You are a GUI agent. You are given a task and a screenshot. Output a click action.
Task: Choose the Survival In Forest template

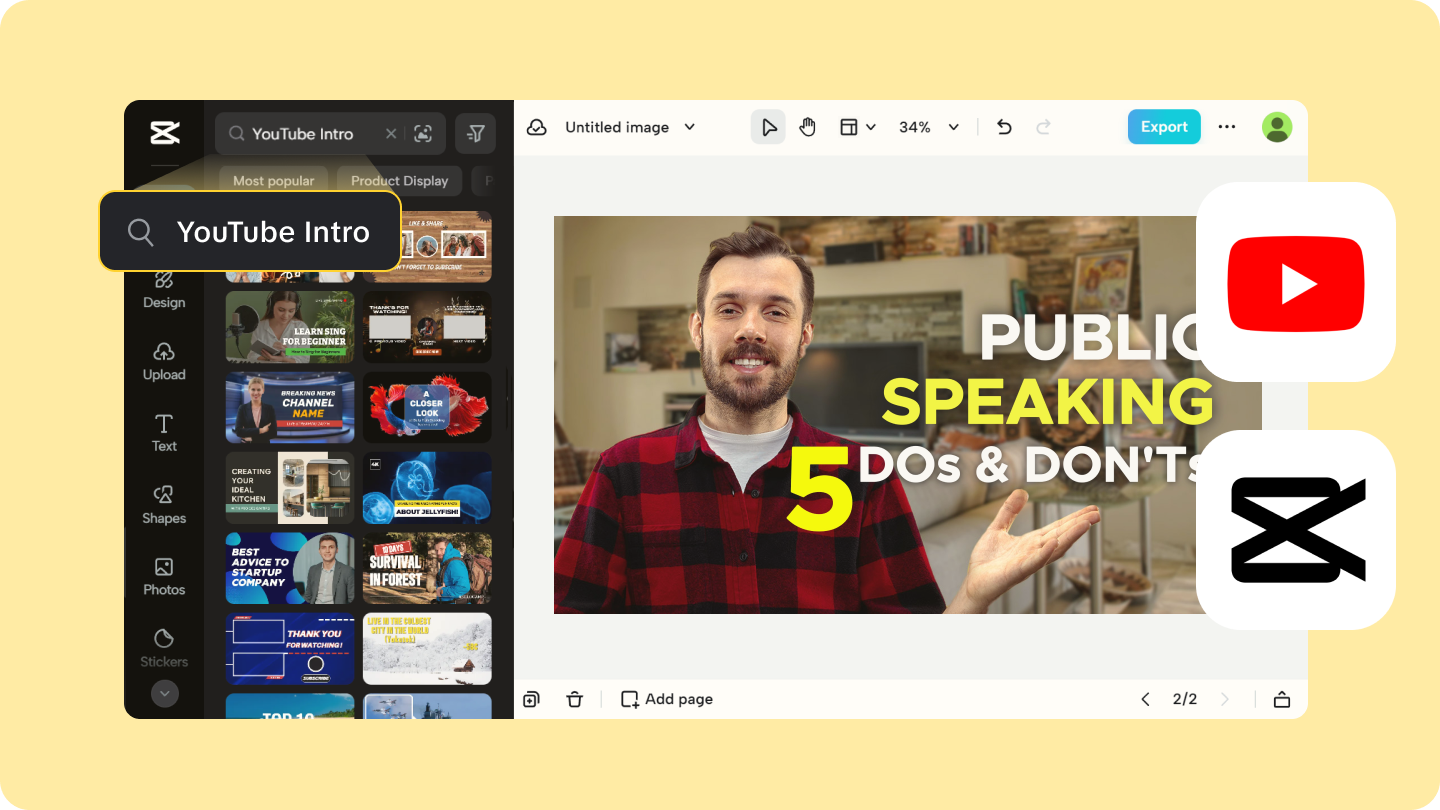427,568
